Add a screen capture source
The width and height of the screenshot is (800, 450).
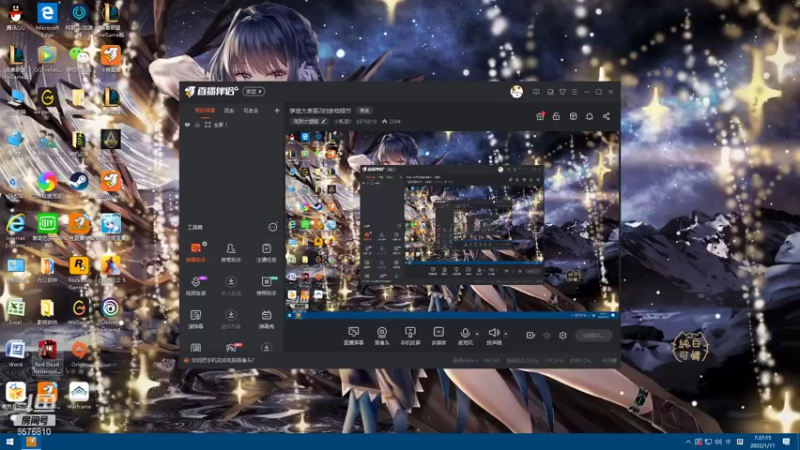tap(353, 336)
